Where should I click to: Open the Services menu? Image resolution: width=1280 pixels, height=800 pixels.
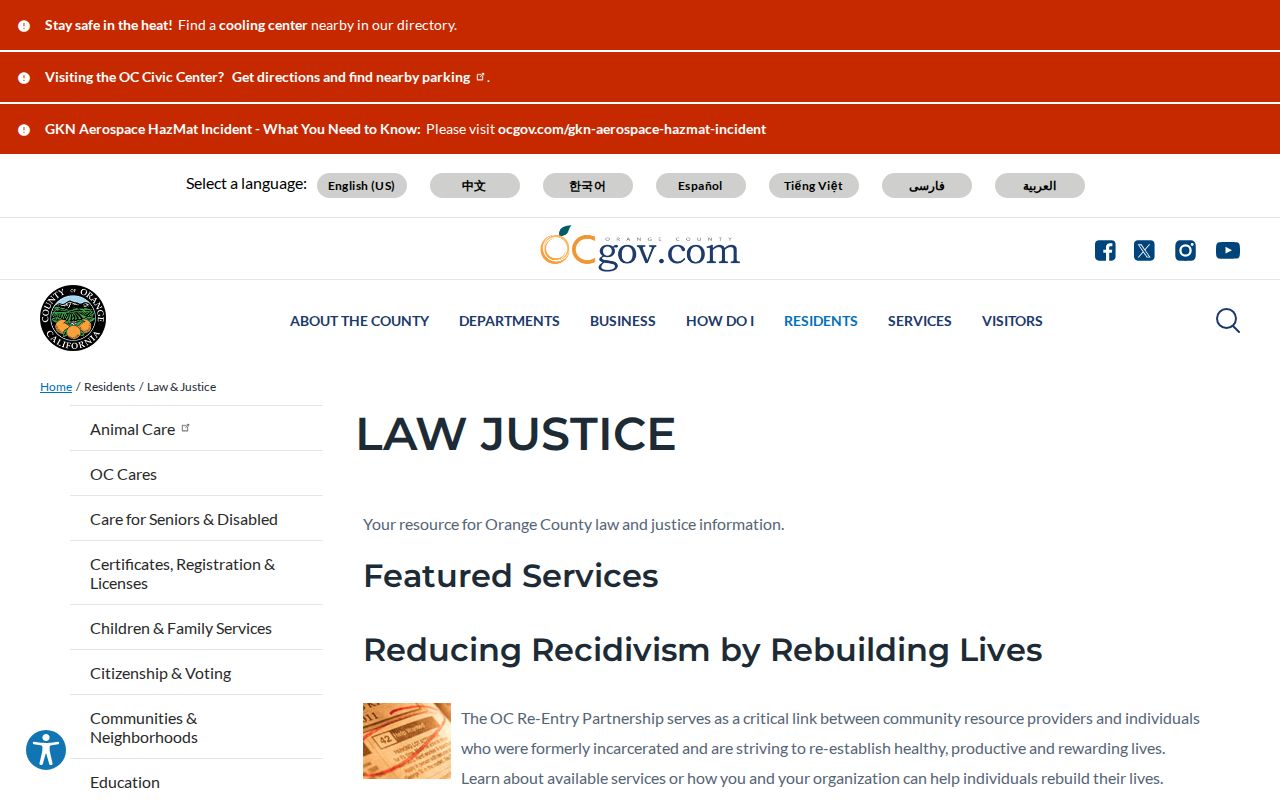(920, 321)
